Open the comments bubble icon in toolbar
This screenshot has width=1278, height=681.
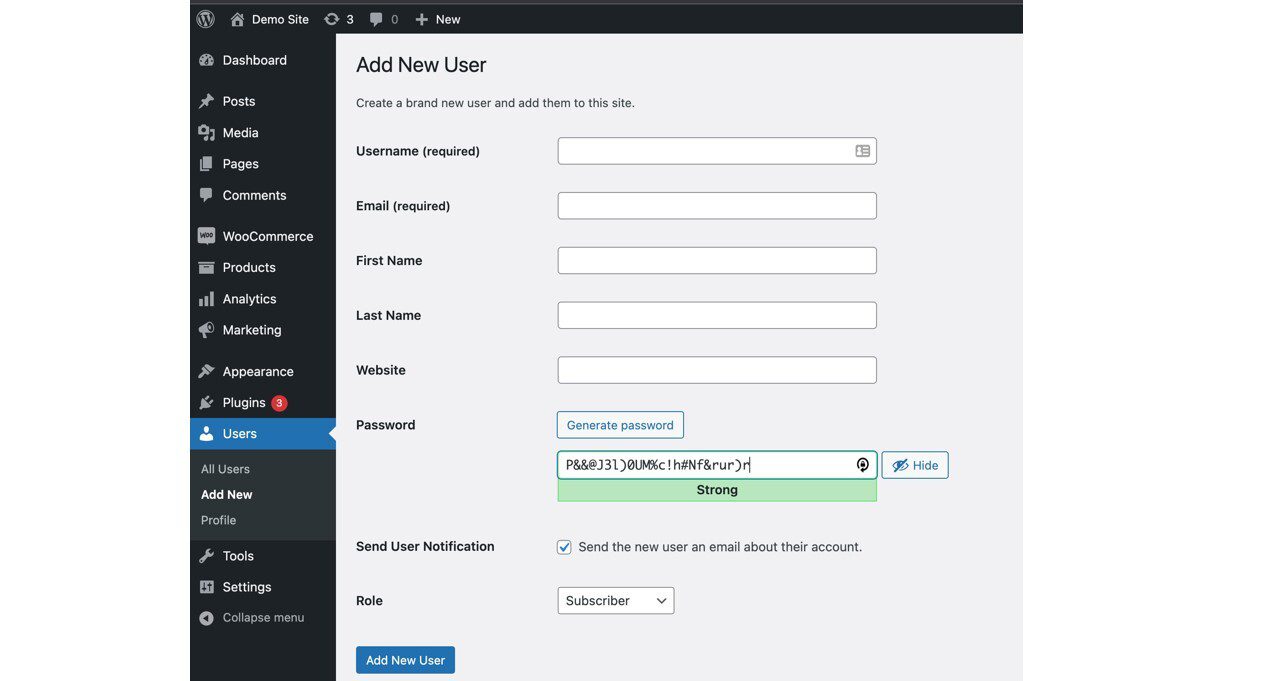point(376,19)
